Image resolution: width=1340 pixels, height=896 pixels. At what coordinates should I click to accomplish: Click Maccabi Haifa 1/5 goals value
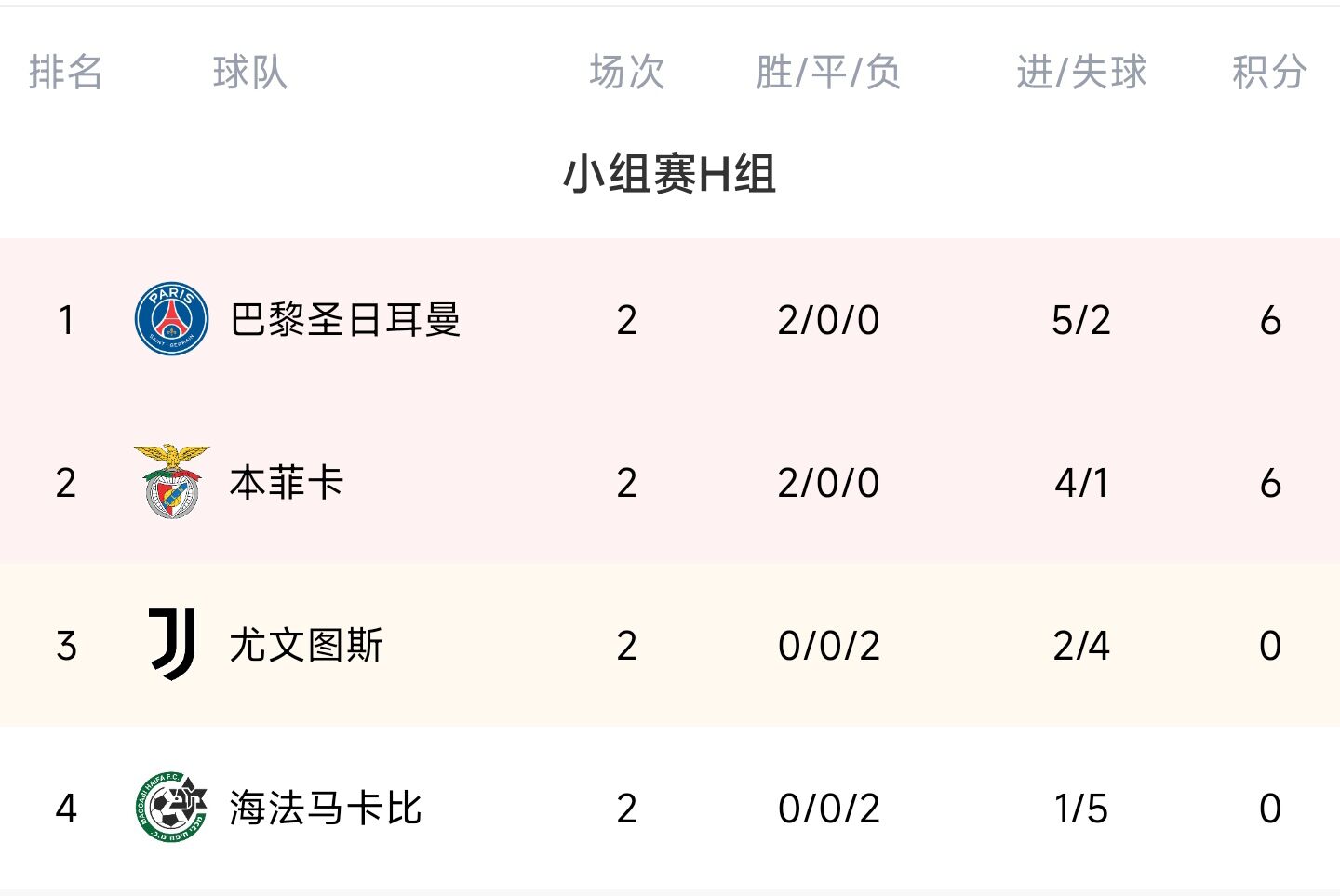coord(1081,809)
